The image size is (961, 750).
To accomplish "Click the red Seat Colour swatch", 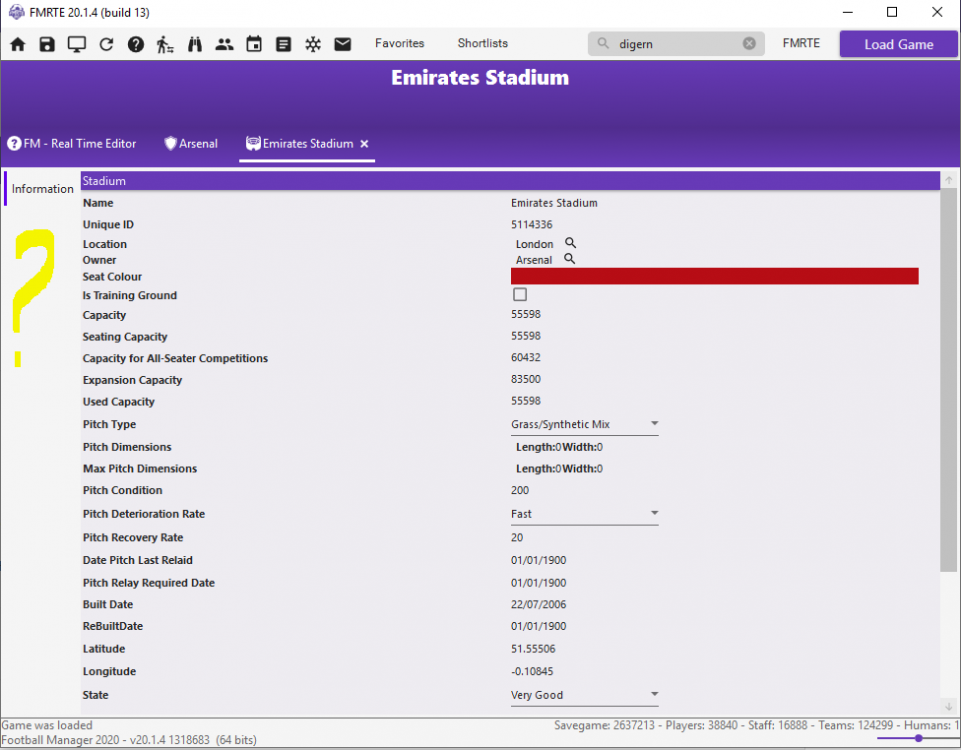I will pyautogui.click(x=715, y=276).
